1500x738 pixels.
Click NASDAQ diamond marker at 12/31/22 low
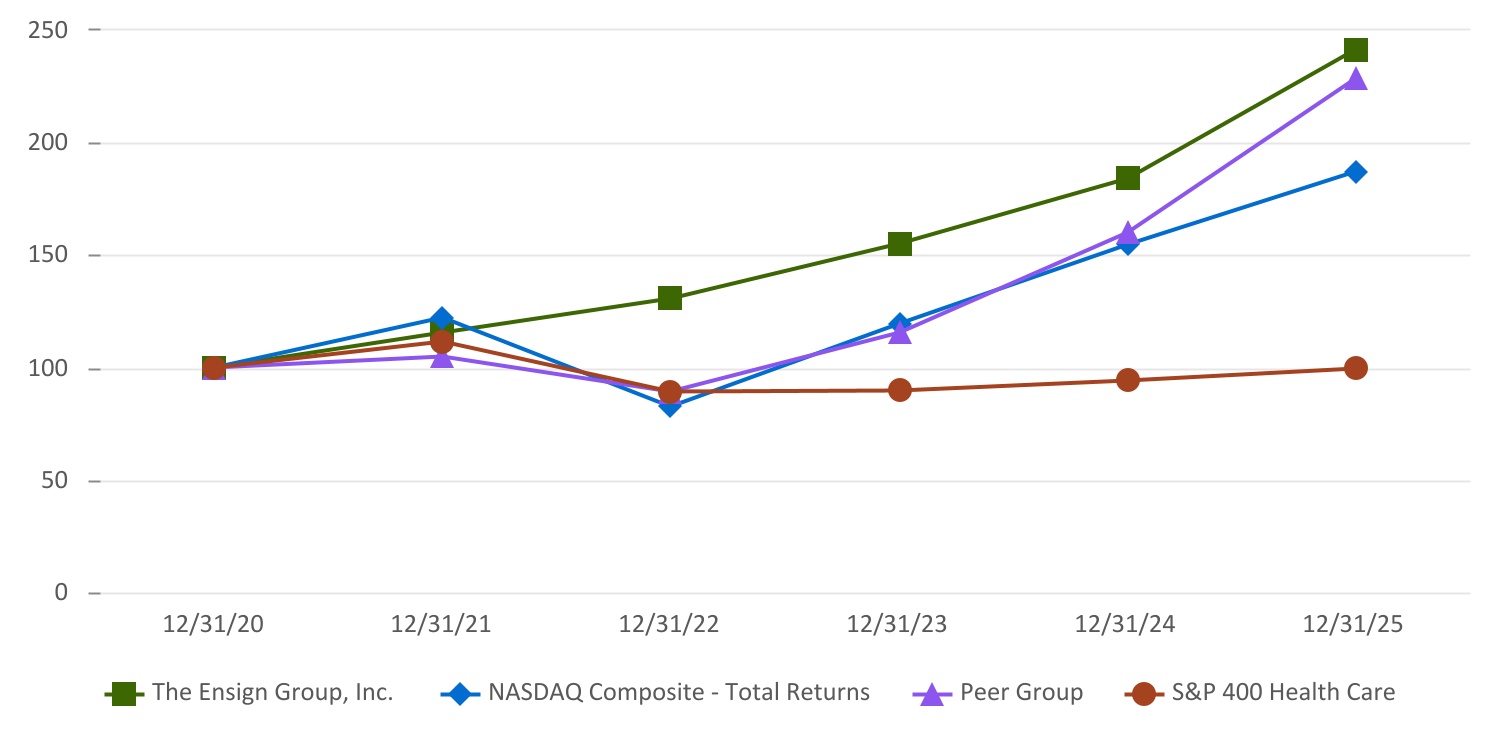(670, 405)
